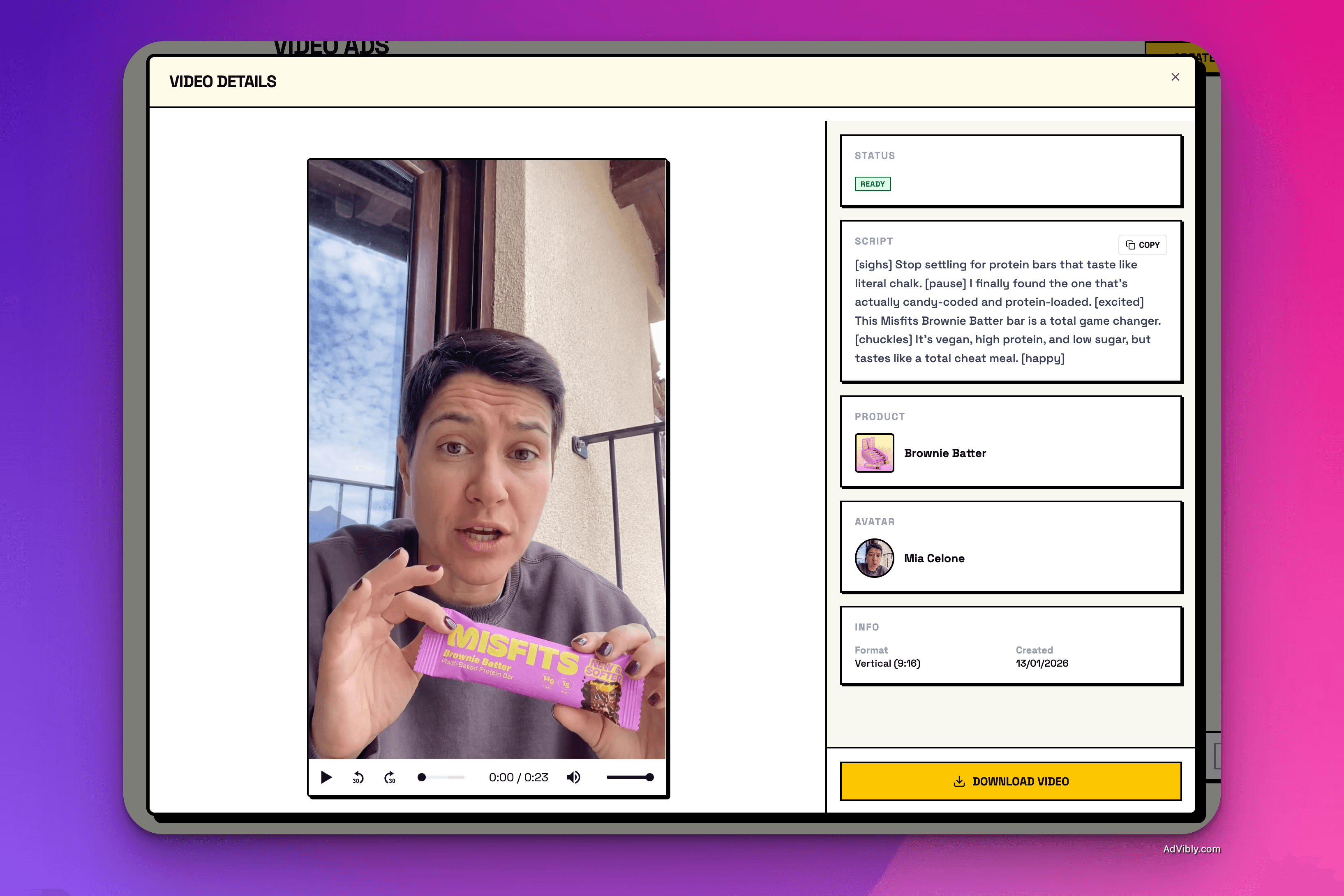
Task: Adjust the volume slider
Action: (x=628, y=777)
